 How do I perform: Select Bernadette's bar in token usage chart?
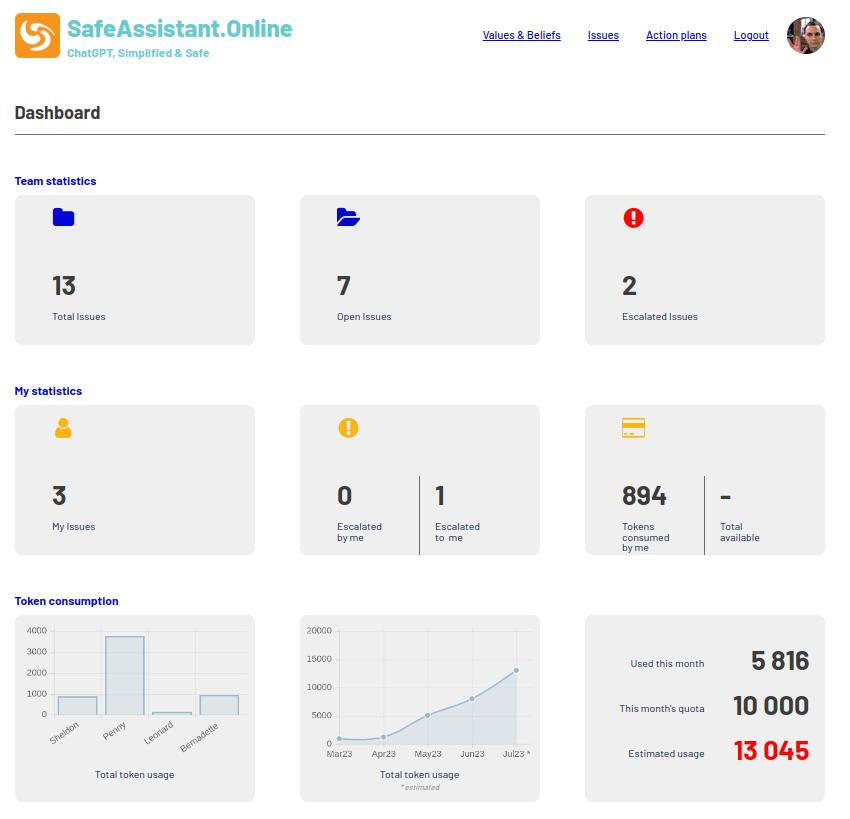point(219,705)
